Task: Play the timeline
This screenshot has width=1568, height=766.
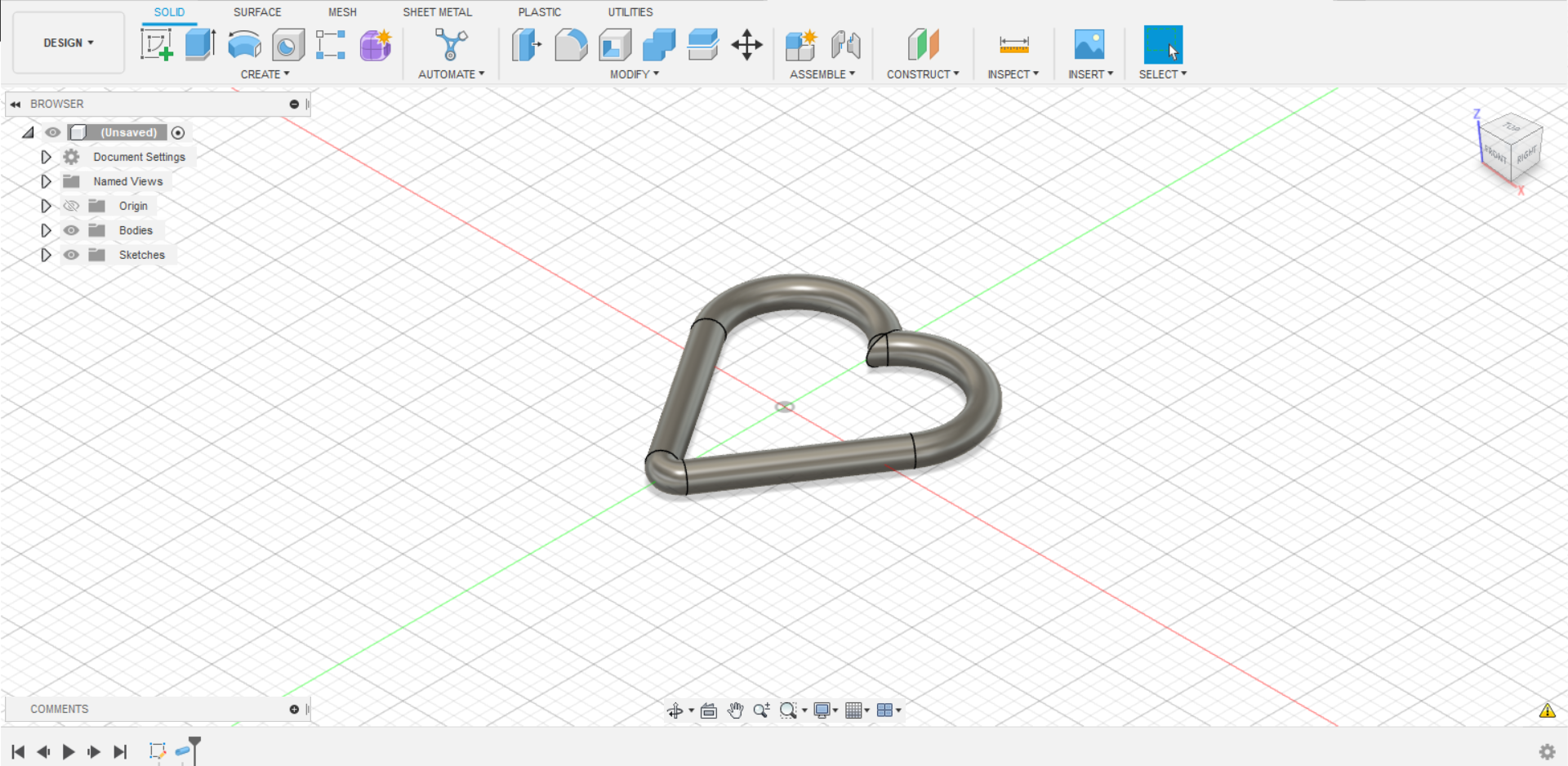Action: click(69, 751)
